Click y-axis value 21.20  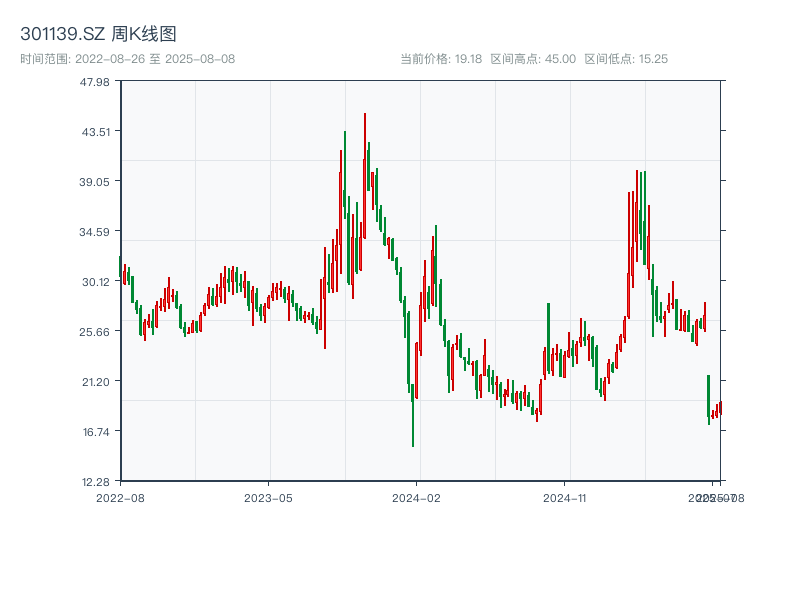(x=96, y=382)
